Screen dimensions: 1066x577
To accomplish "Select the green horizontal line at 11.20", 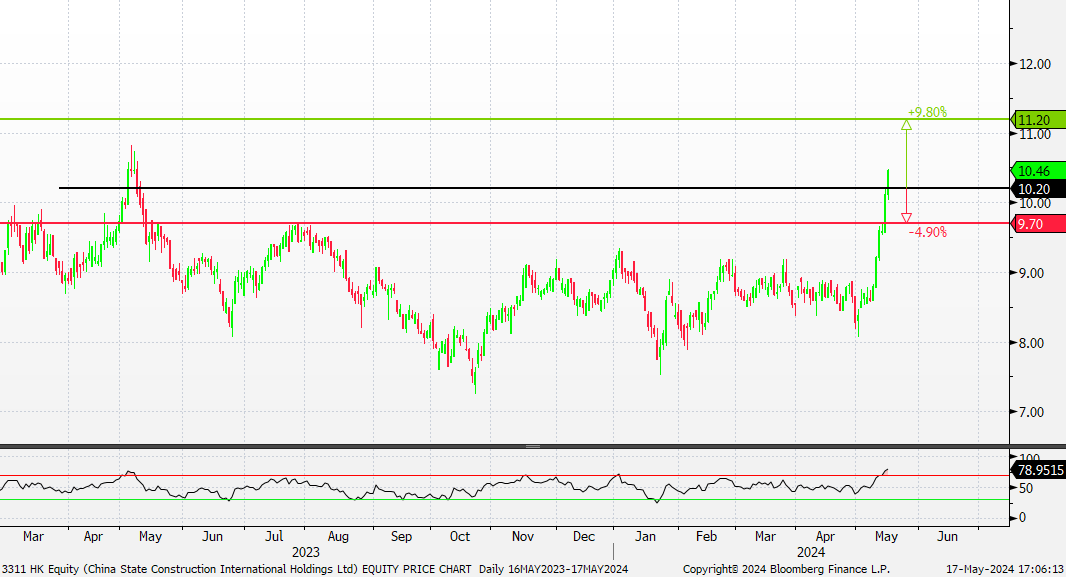I will pyautogui.click(x=504, y=119).
